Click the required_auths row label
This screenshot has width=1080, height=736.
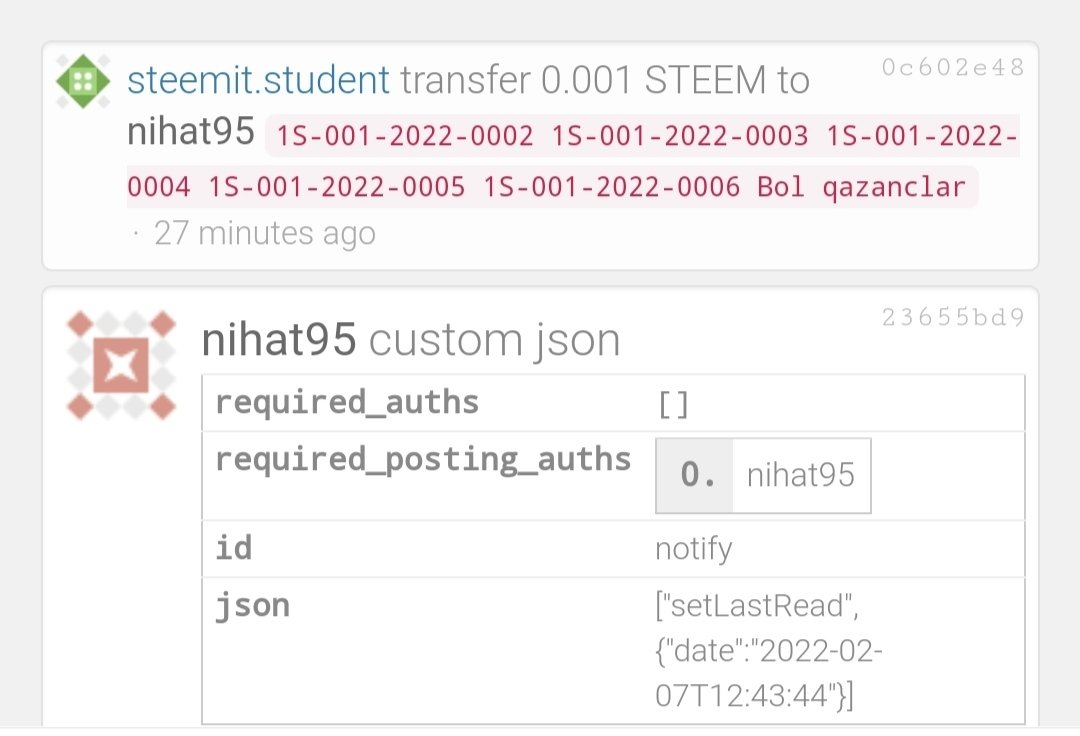pyautogui.click(x=346, y=402)
